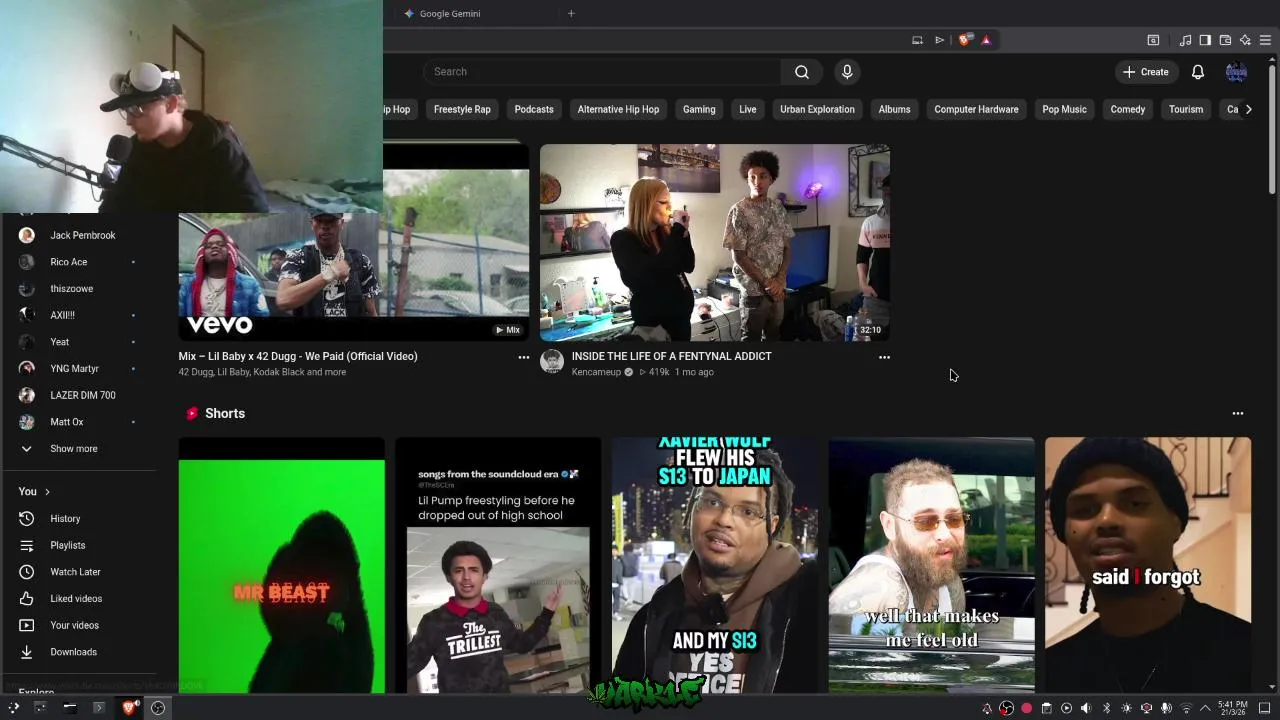Image resolution: width=1280 pixels, height=720 pixels.
Task: Click the tab search icon in toolbar
Action: point(1153,40)
